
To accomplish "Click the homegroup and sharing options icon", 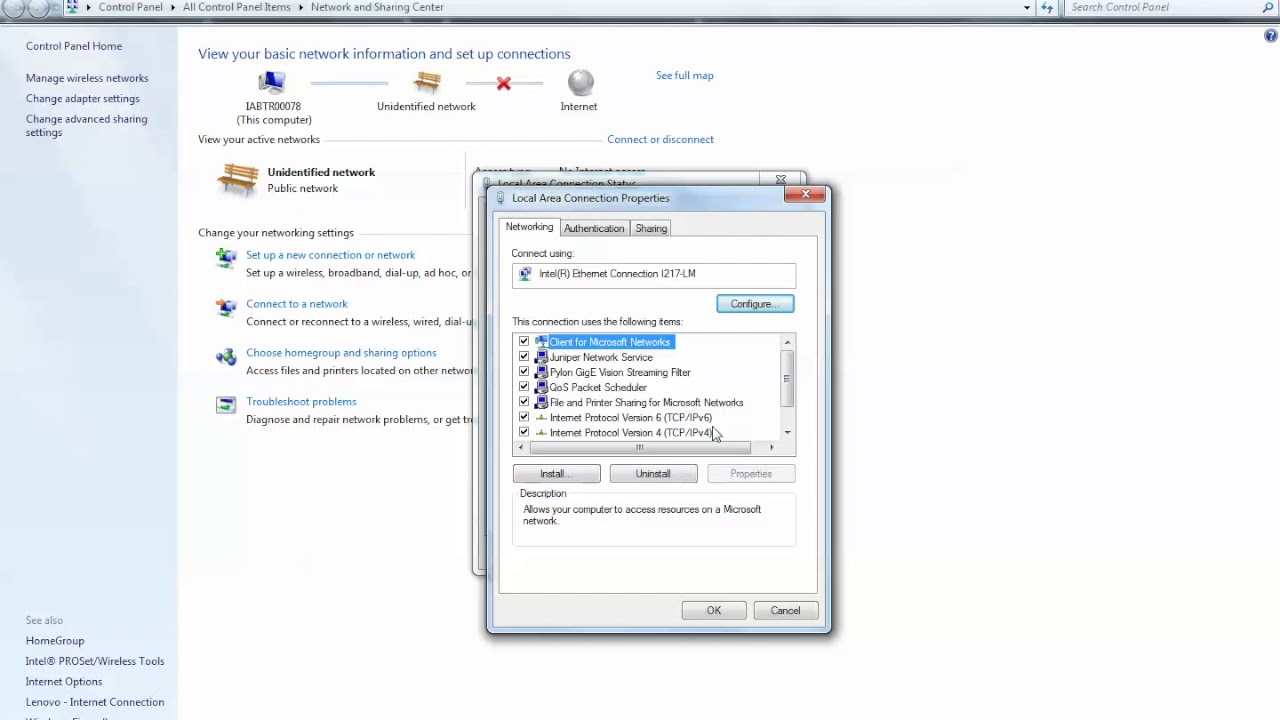I will tap(227, 356).
